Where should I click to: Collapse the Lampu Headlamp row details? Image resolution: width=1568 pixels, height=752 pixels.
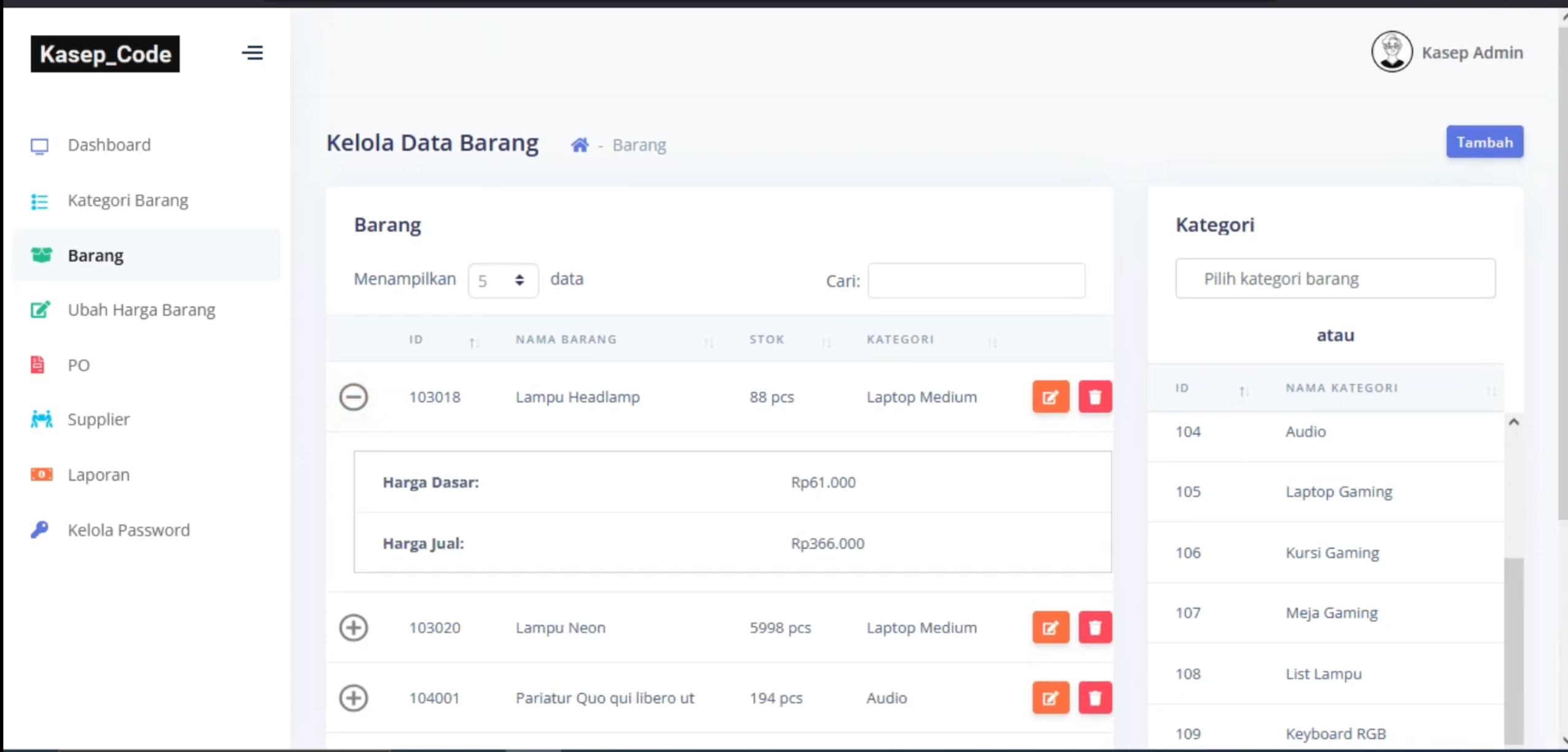[353, 397]
